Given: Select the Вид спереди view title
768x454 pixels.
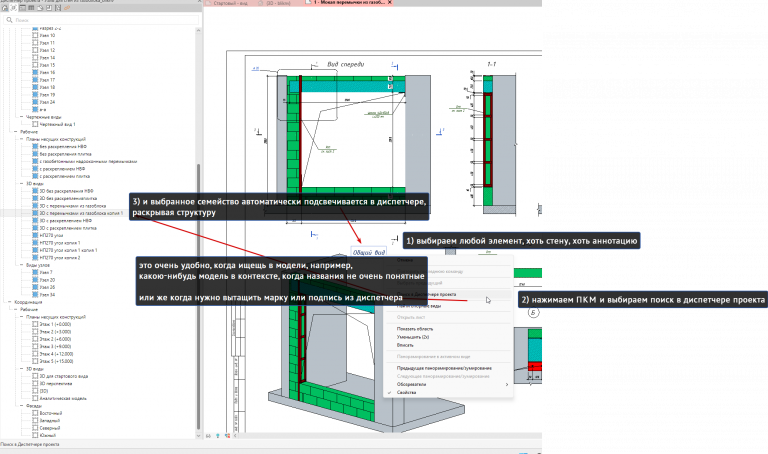Looking at the screenshot, I should (x=345, y=64).
